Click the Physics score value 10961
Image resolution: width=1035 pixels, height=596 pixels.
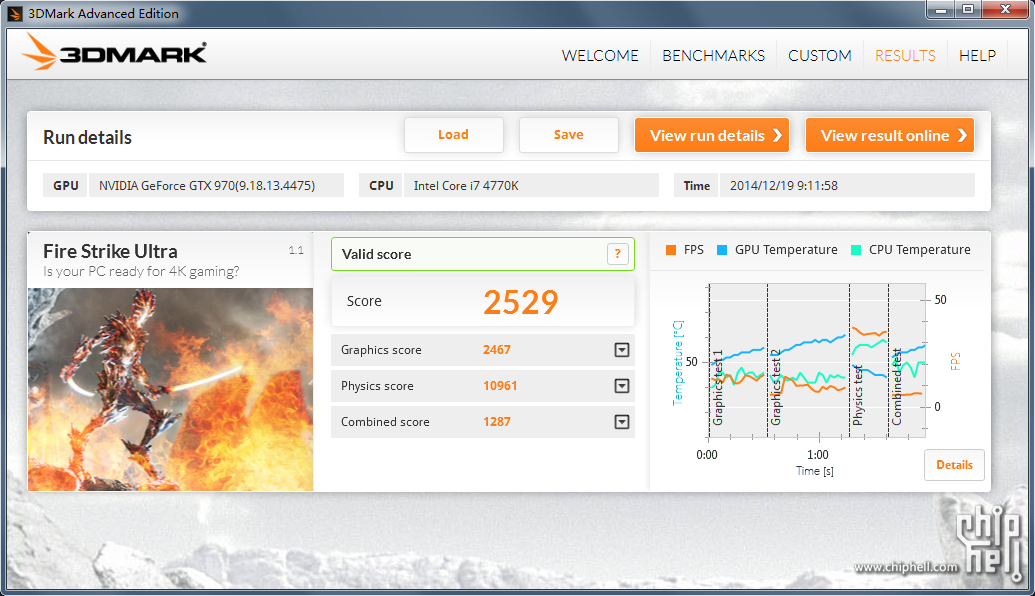tap(500, 385)
